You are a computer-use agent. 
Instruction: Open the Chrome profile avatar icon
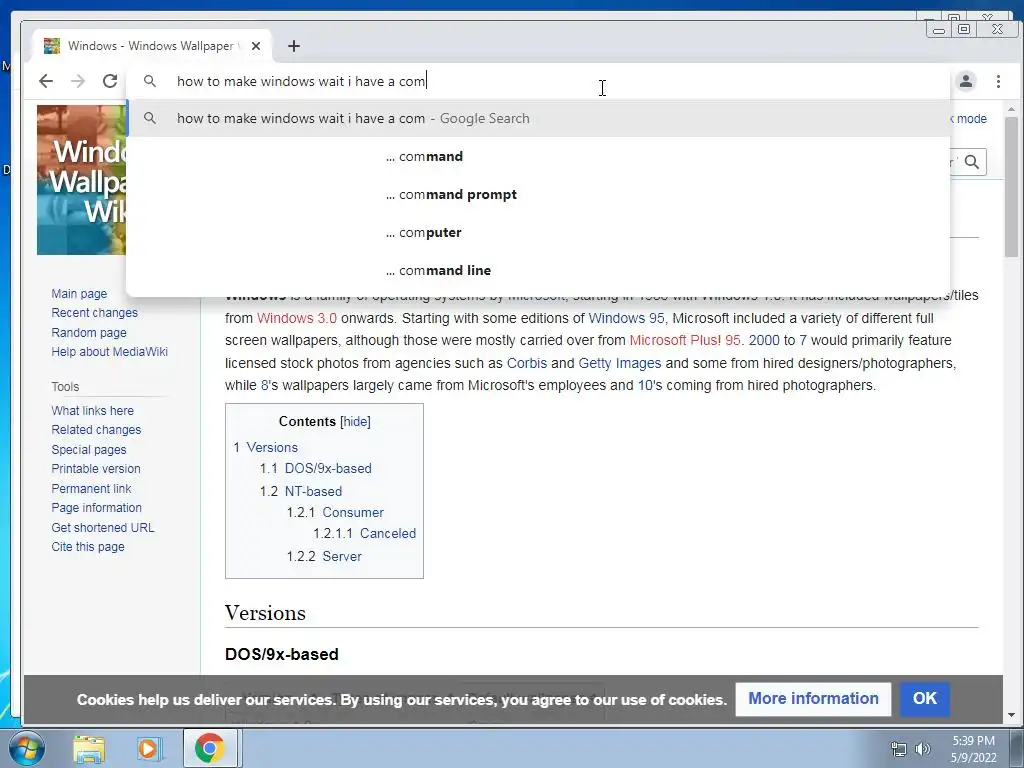966,81
